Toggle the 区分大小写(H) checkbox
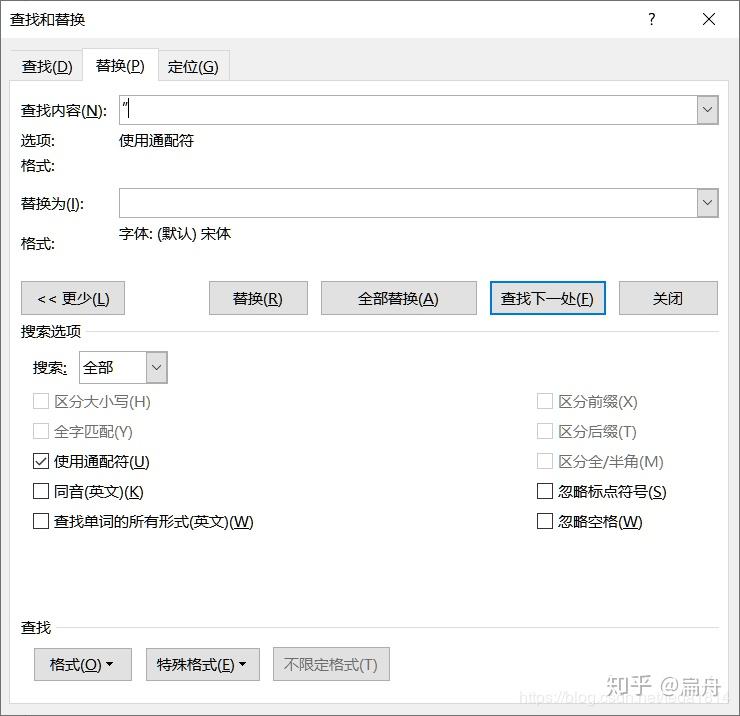Image resolution: width=740 pixels, height=716 pixels. coord(41,402)
